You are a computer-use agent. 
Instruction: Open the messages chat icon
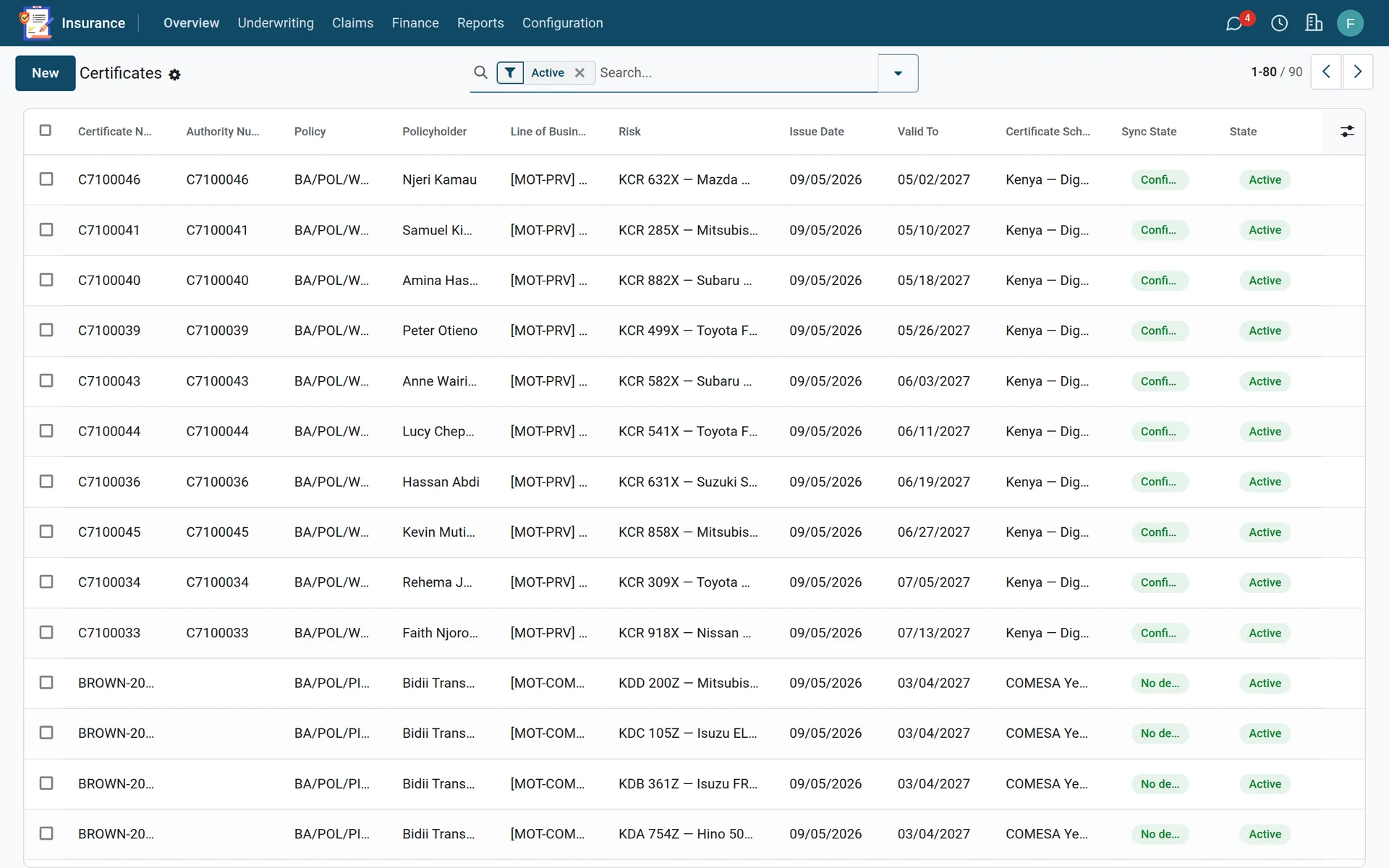1234,23
